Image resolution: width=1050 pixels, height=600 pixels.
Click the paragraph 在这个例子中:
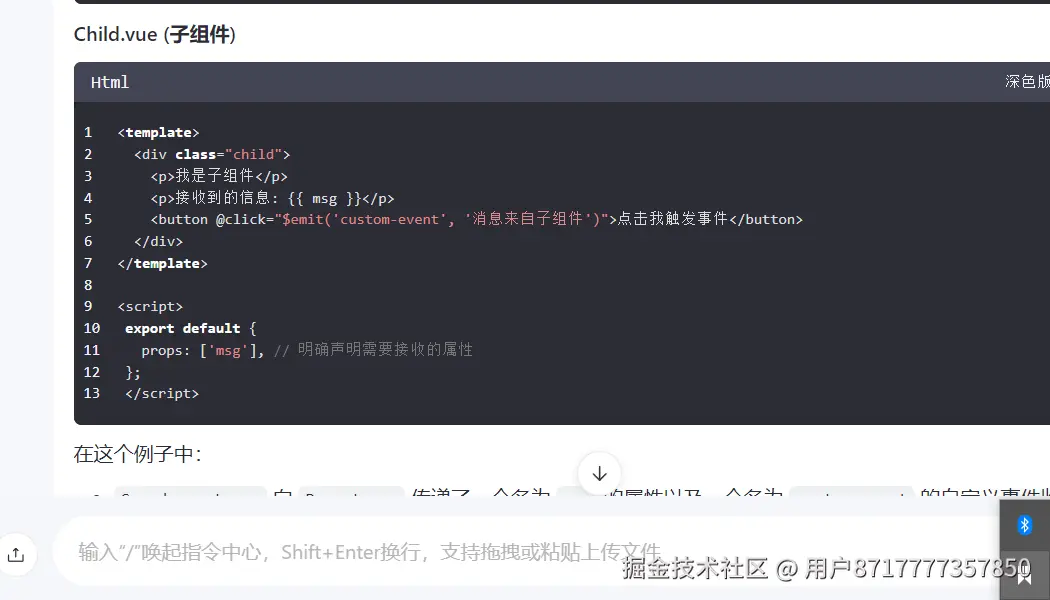[x=137, y=454]
